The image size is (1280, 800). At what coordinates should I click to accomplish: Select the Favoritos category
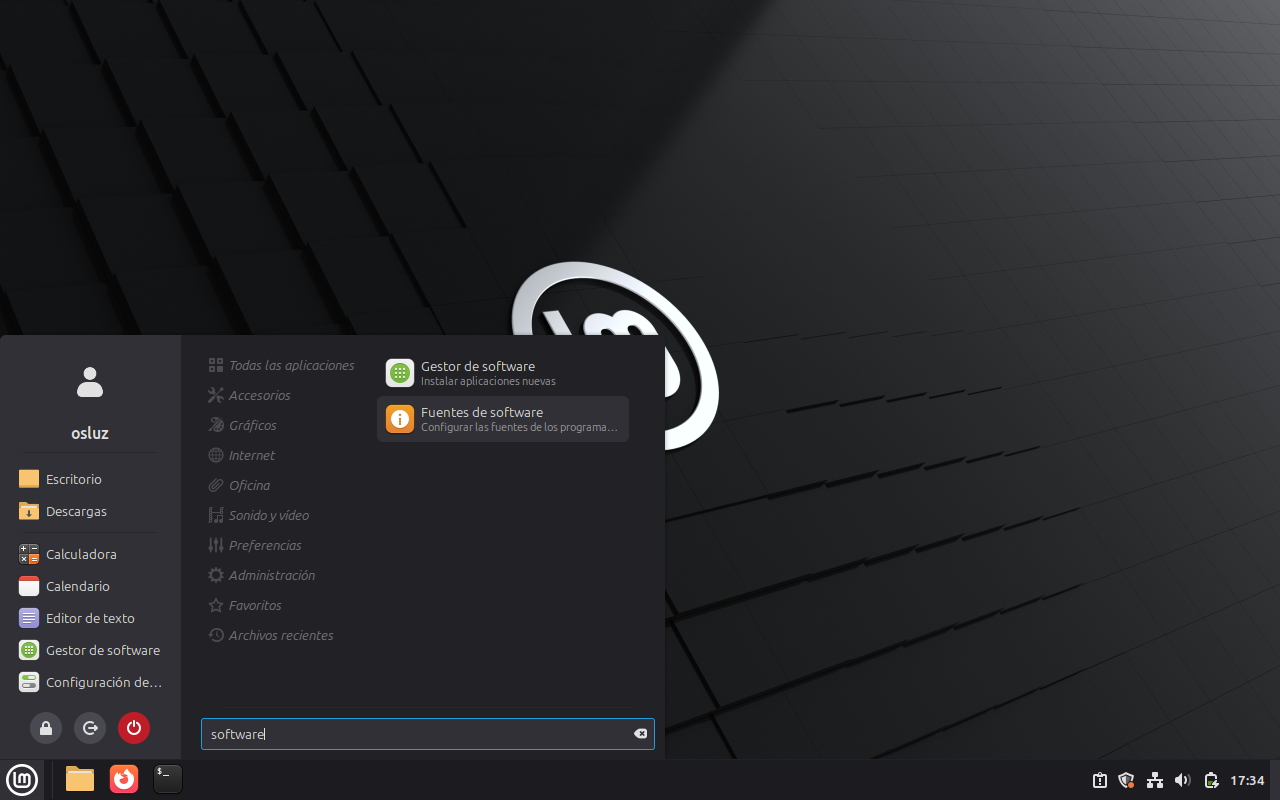244,605
